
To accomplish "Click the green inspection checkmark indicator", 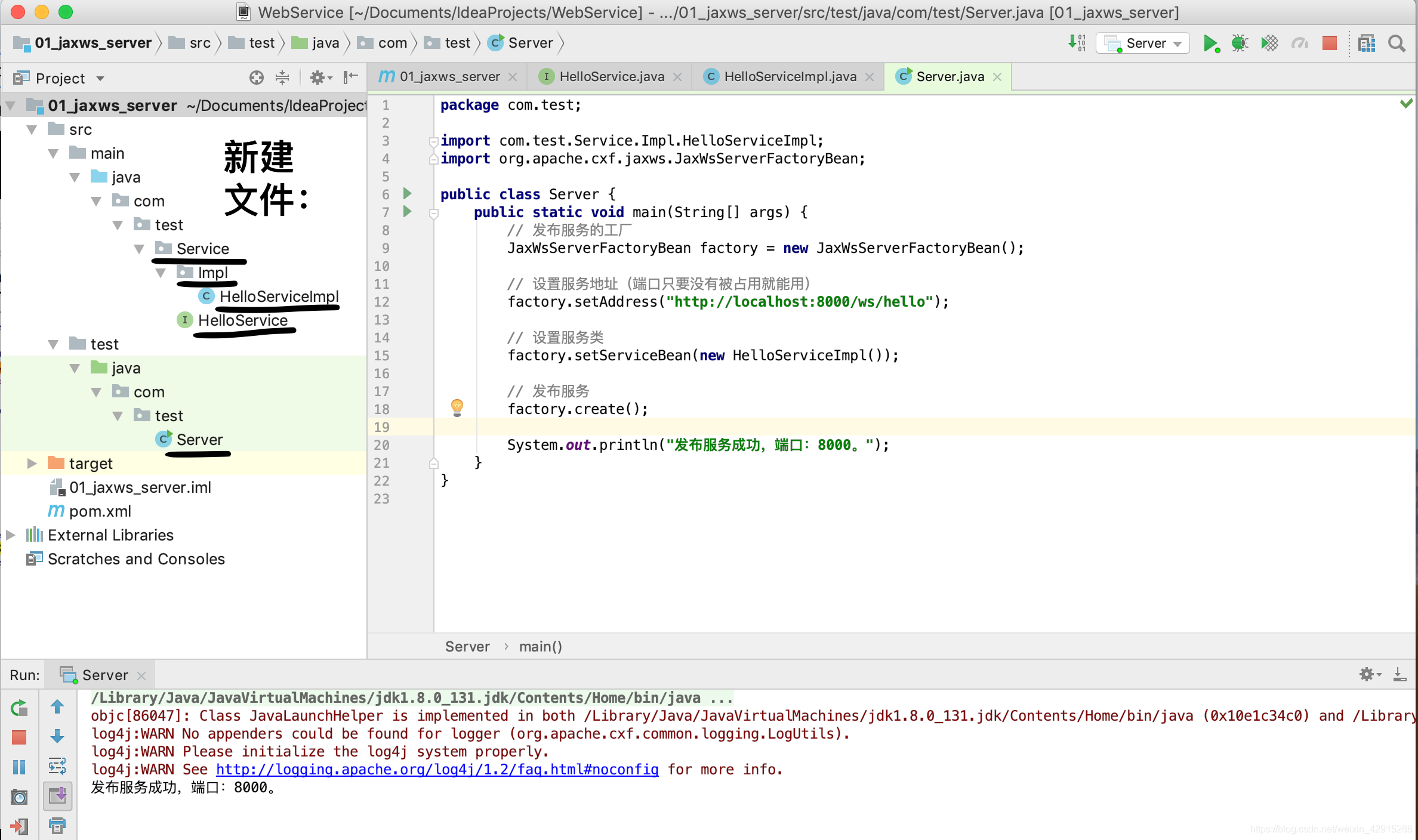I will pyautogui.click(x=1407, y=103).
